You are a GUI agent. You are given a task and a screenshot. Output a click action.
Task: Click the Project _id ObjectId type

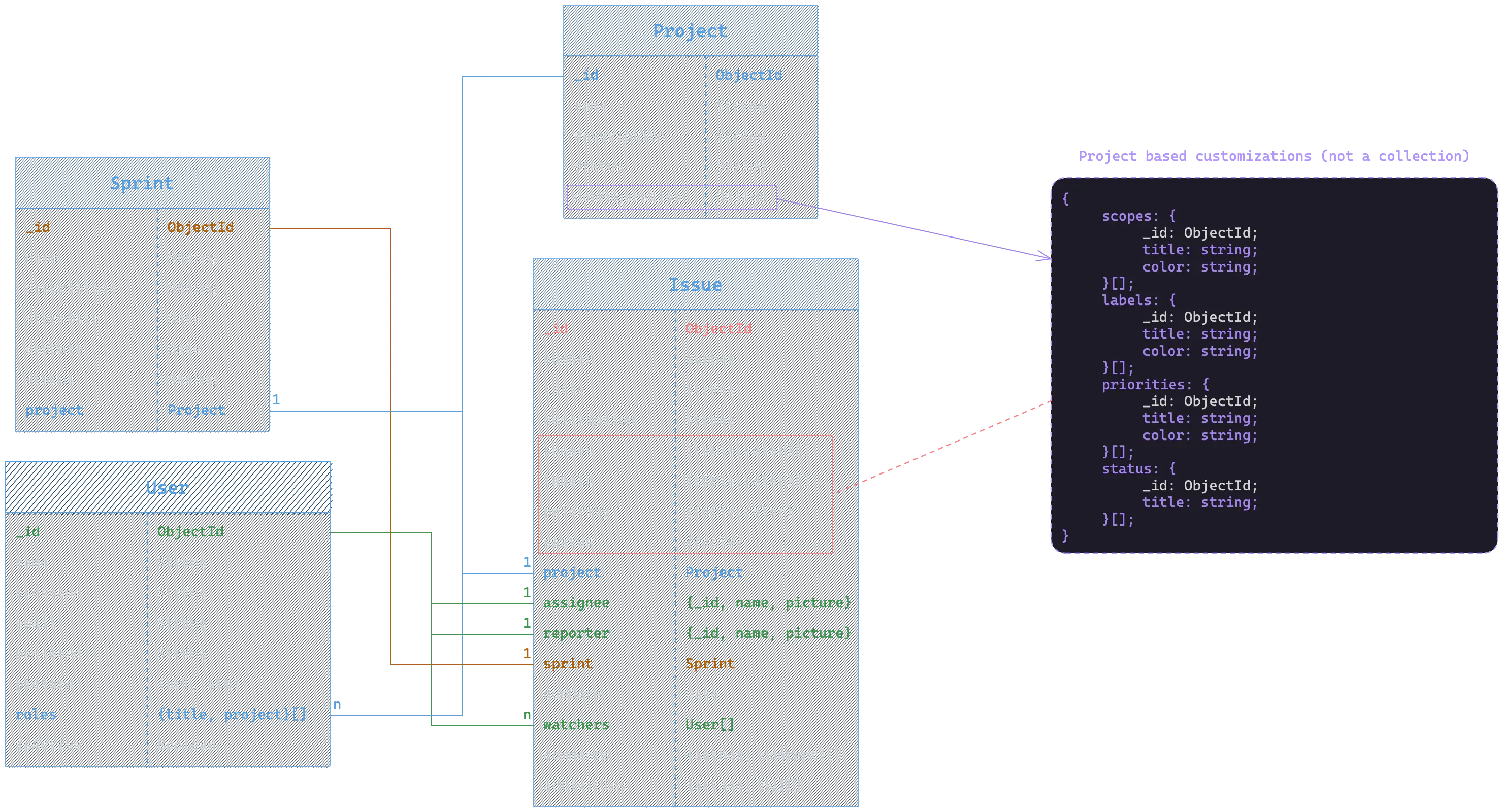click(x=748, y=75)
